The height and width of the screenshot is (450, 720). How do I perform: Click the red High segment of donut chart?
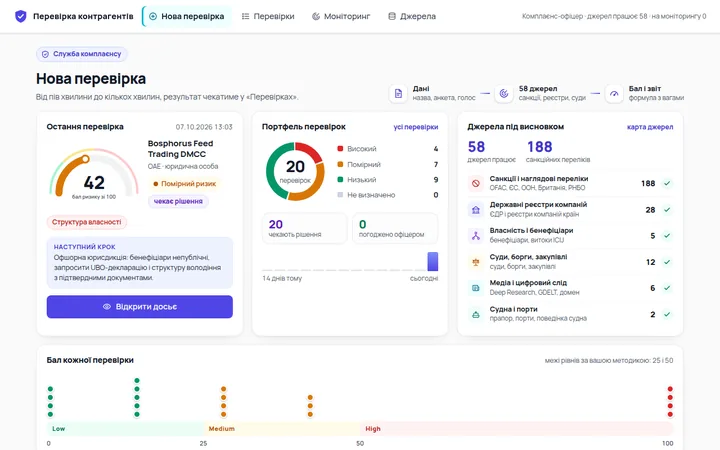pos(310,152)
